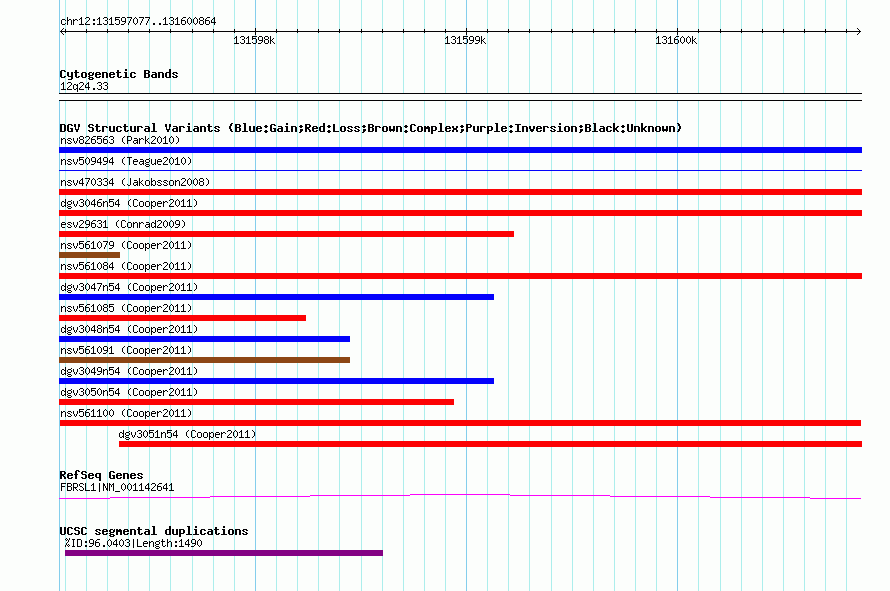This screenshot has height=591, width=890.
Task: Select the red nsv470334 loss bar
Action: click(460, 192)
